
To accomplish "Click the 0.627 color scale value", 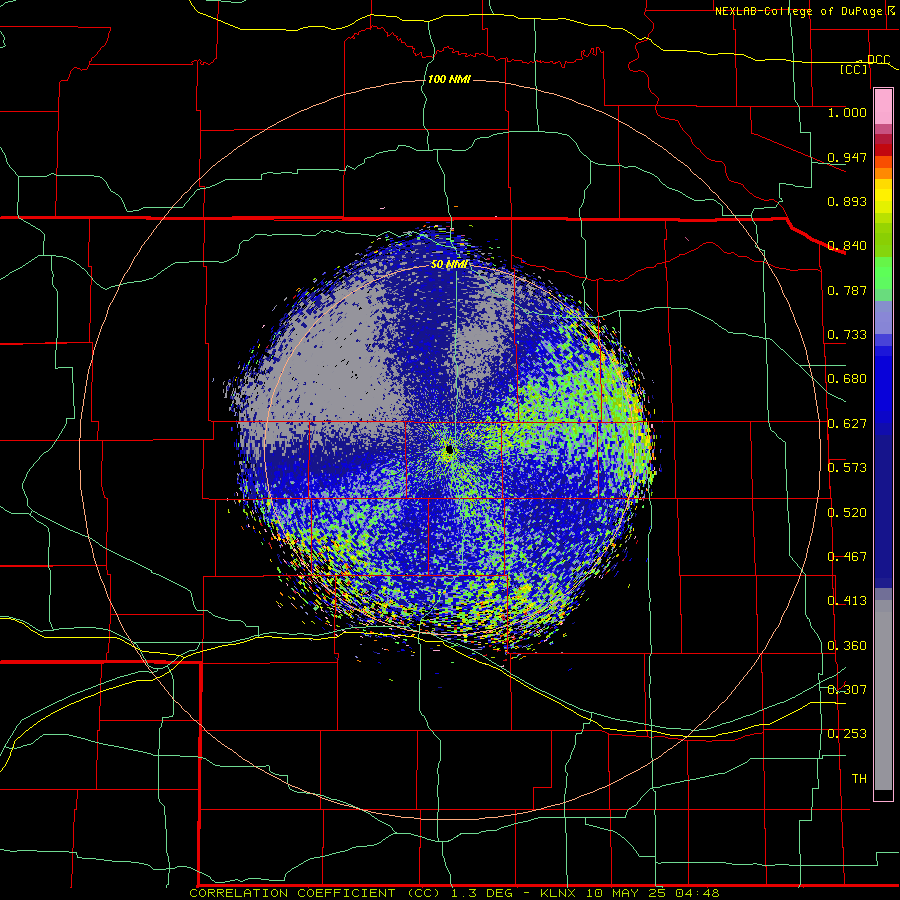I will pyautogui.click(x=847, y=424).
